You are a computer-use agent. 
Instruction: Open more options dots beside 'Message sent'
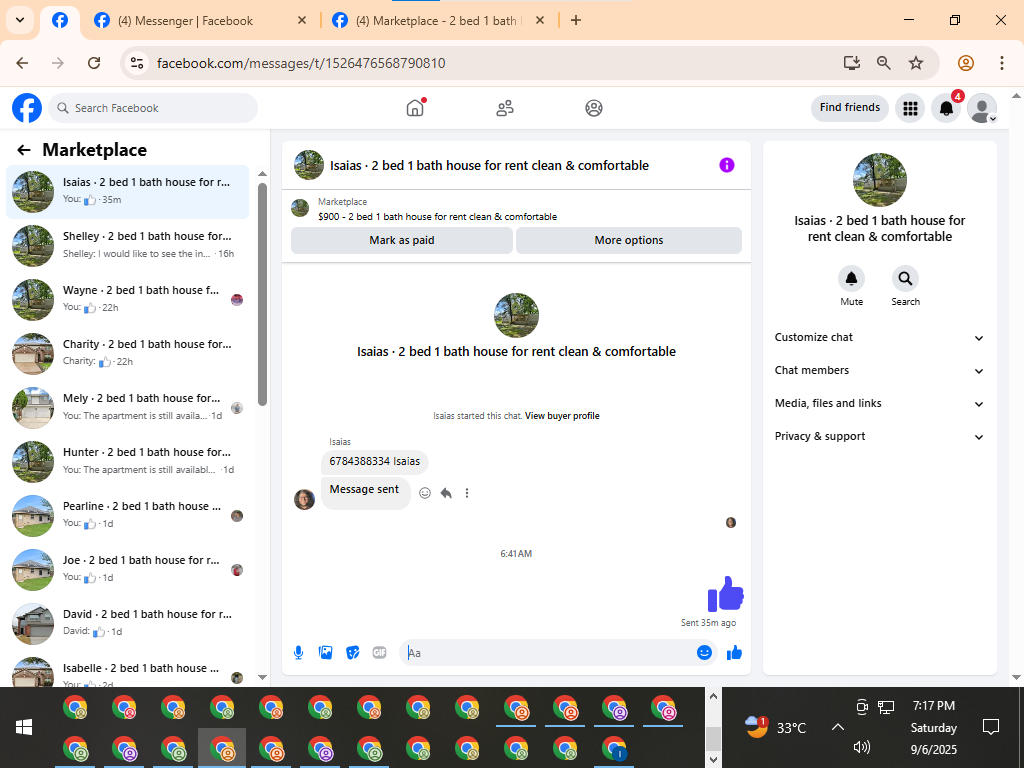[x=467, y=493]
